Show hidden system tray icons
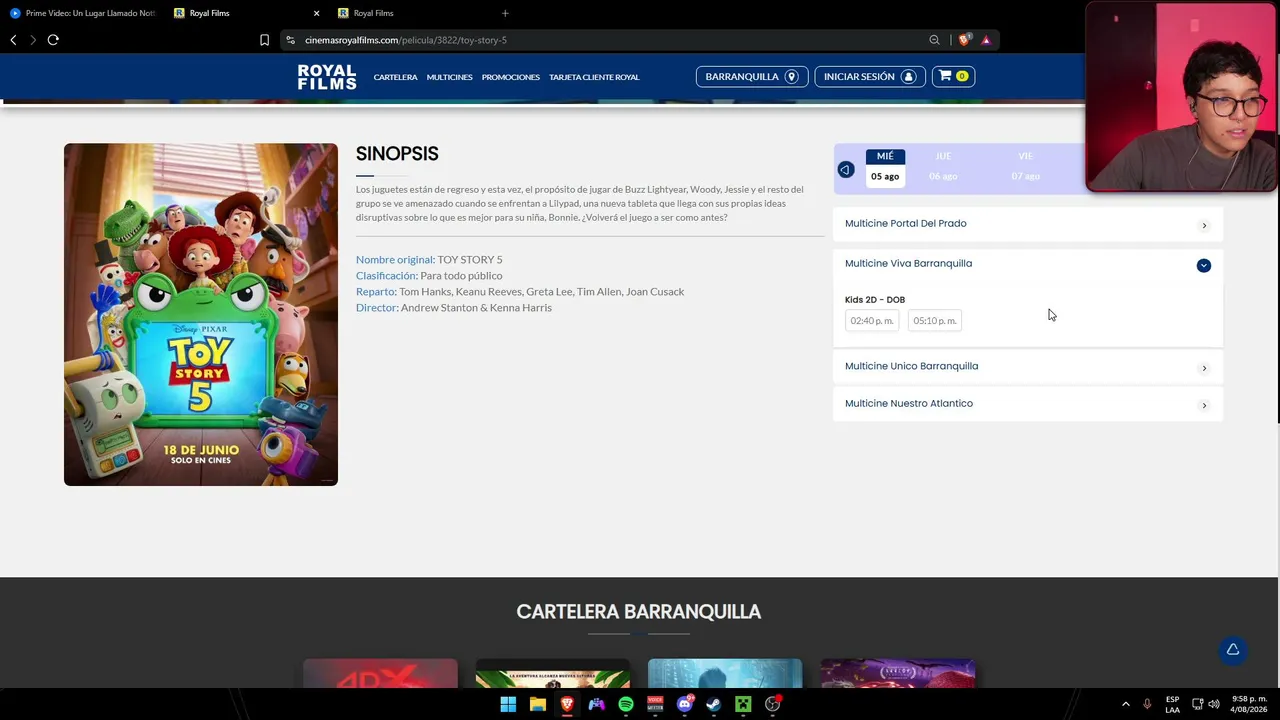This screenshot has height=720, width=1280. [x=1125, y=704]
